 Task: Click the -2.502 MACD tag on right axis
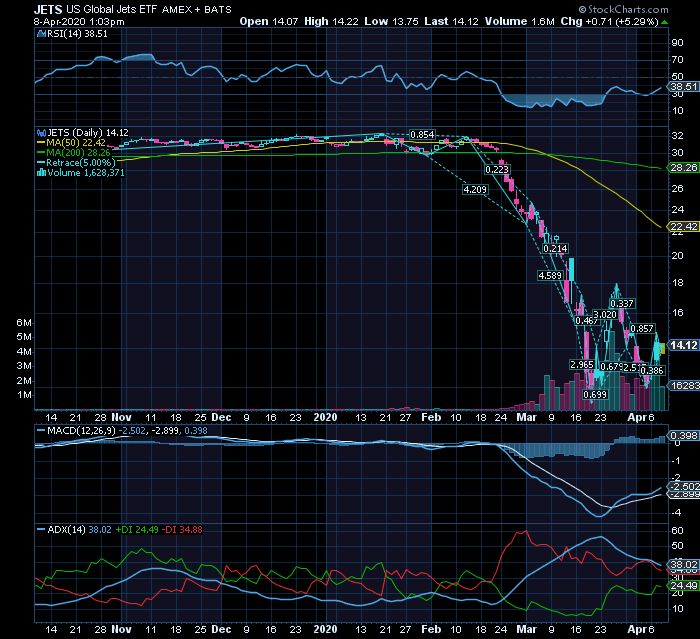[x=683, y=486]
